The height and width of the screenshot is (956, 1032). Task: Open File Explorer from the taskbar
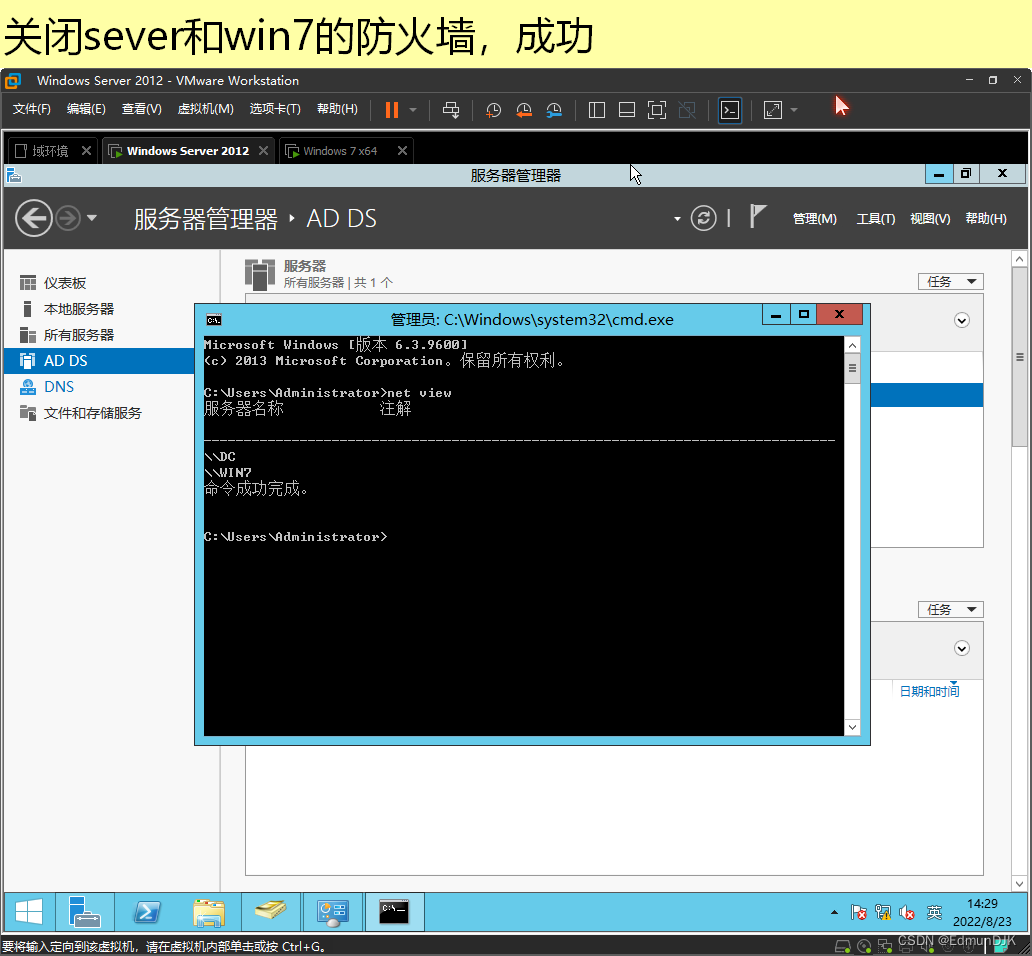(209, 912)
